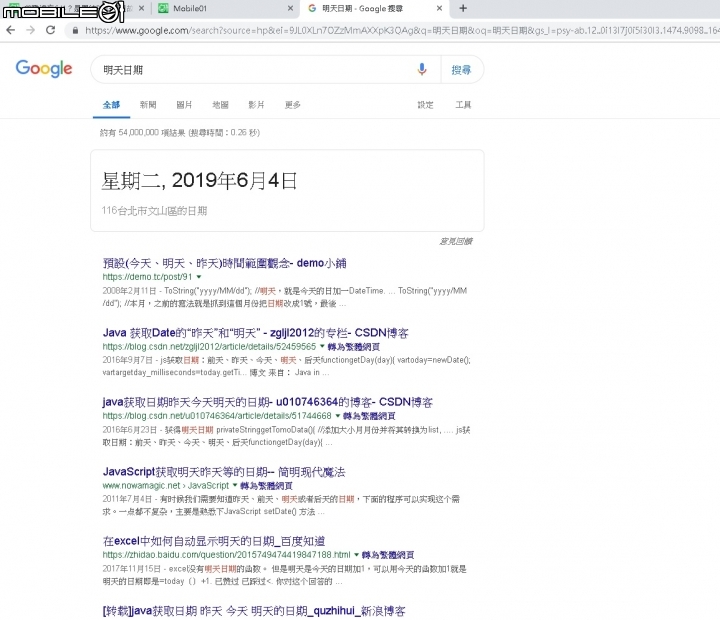Click 轉為繁體網頁 for zhidao.baidu result
Viewport: 720px width, 620px height.
tap(388, 555)
